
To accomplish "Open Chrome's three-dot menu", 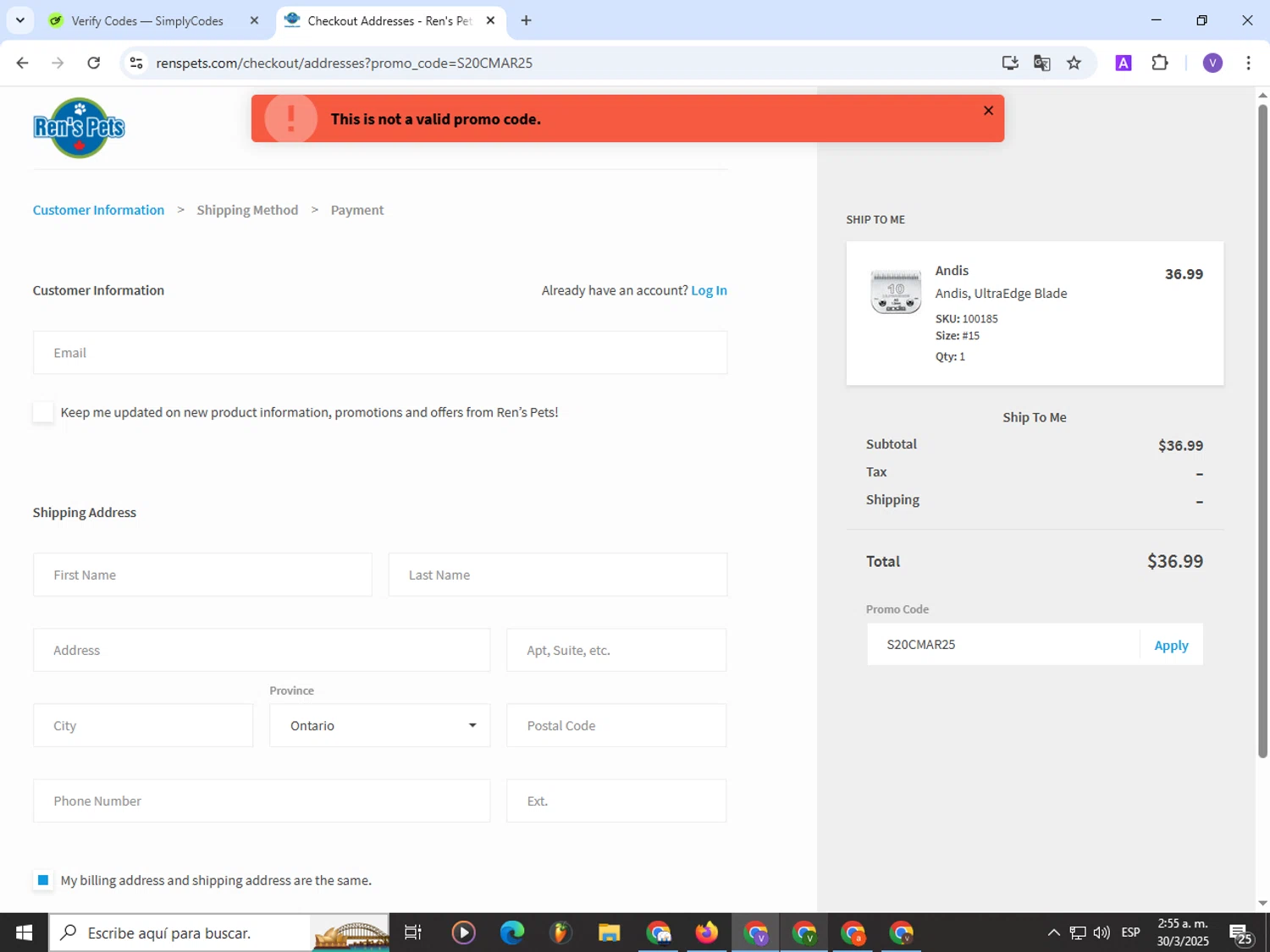I will [1248, 63].
